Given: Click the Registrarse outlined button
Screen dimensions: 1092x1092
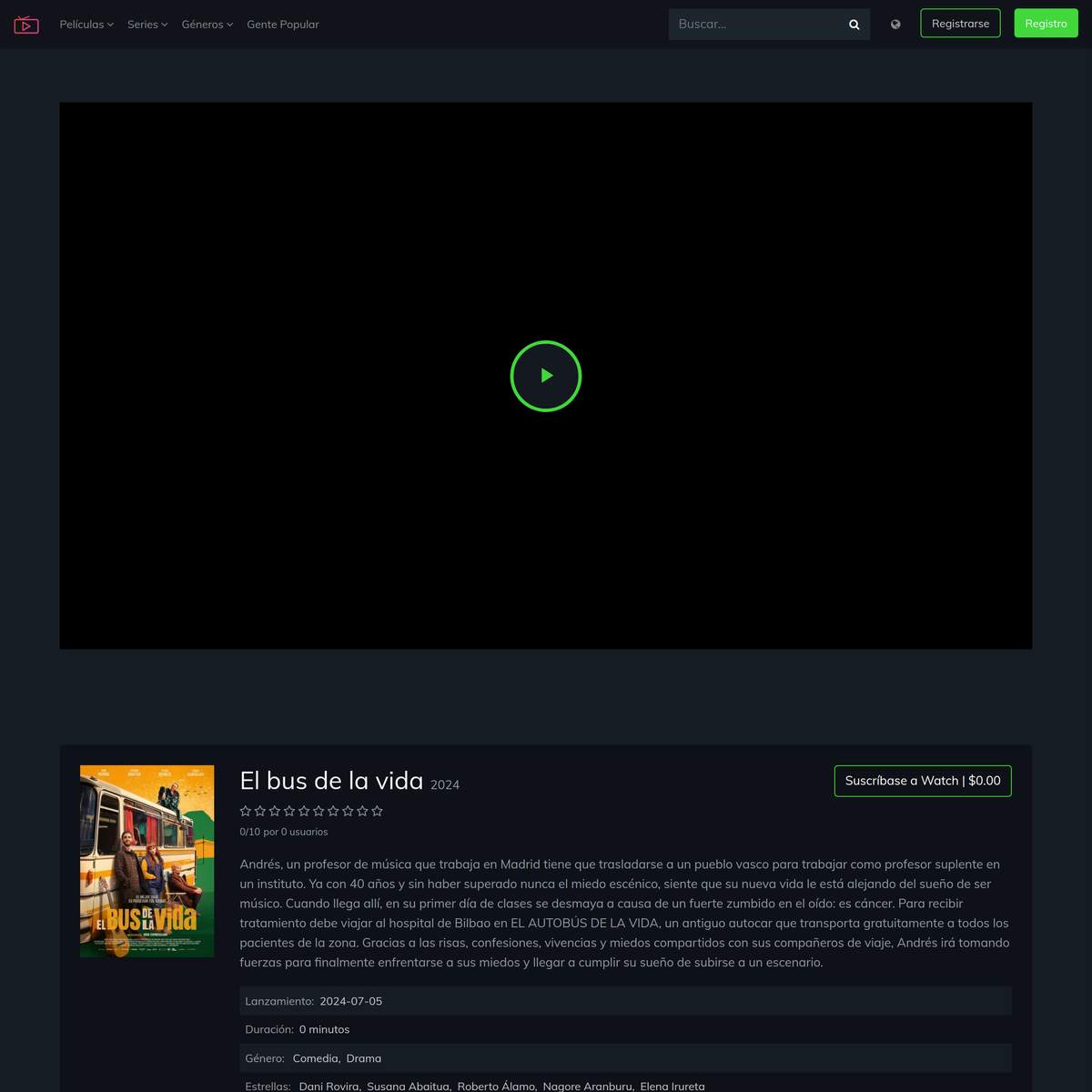Looking at the screenshot, I should (960, 24).
